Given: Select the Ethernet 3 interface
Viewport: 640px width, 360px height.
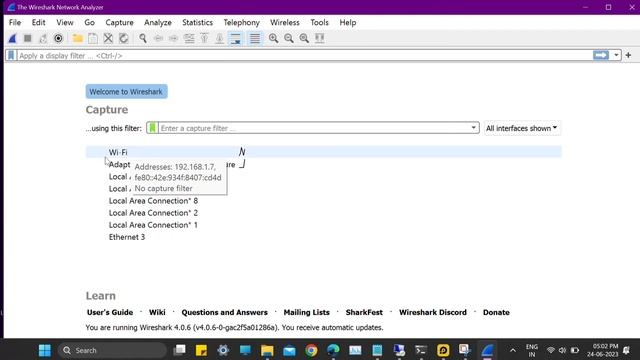Looking at the screenshot, I should tap(127, 237).
